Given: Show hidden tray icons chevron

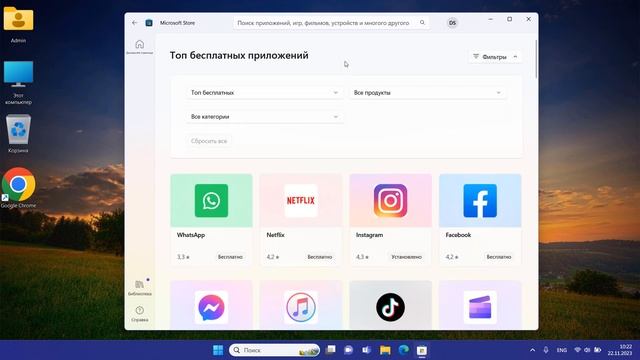Looking at the screenshot, I should coord(532,350).
